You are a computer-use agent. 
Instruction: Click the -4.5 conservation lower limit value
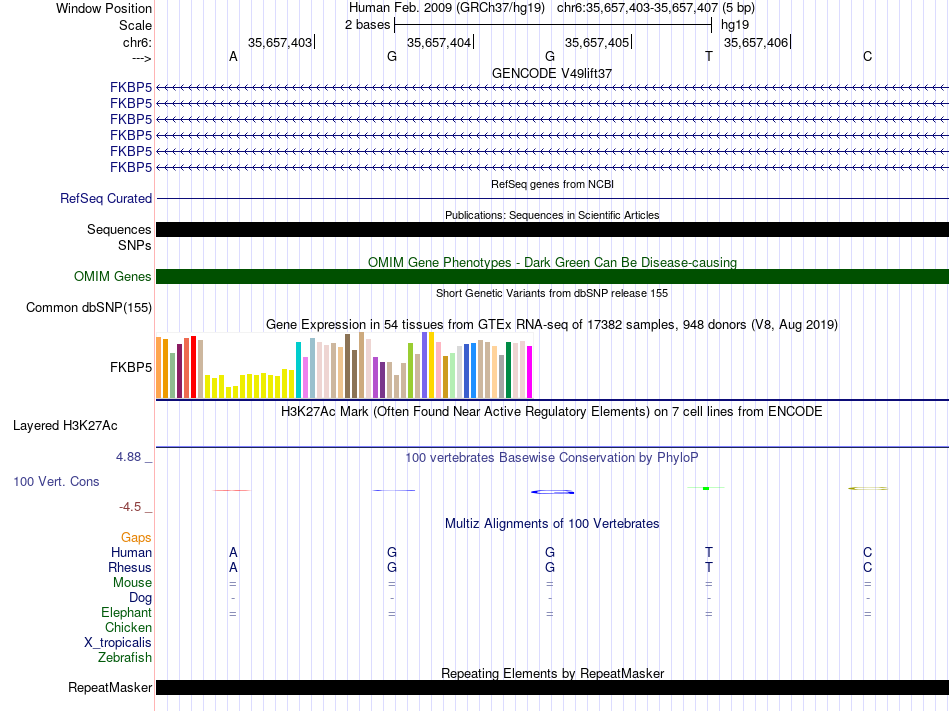130,507
